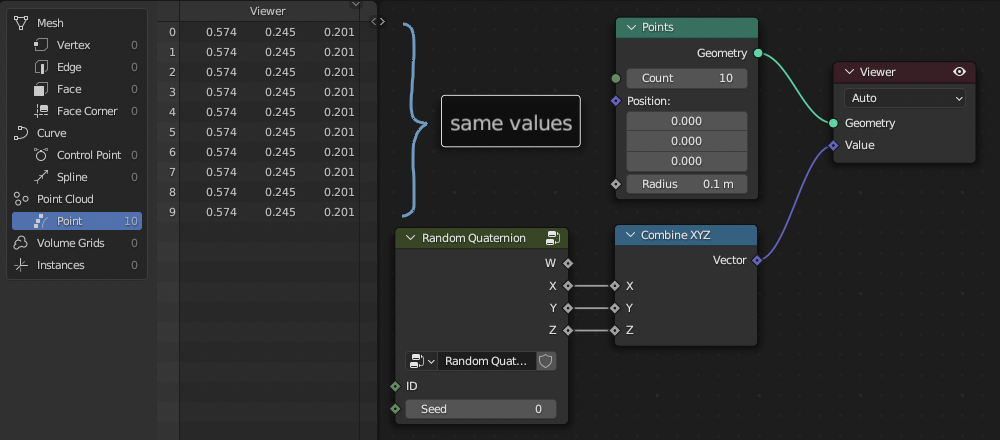Select the Edge domain in spreadsheet
Viewport: 1000px width, 440px height.
click(x=69, y=67)
